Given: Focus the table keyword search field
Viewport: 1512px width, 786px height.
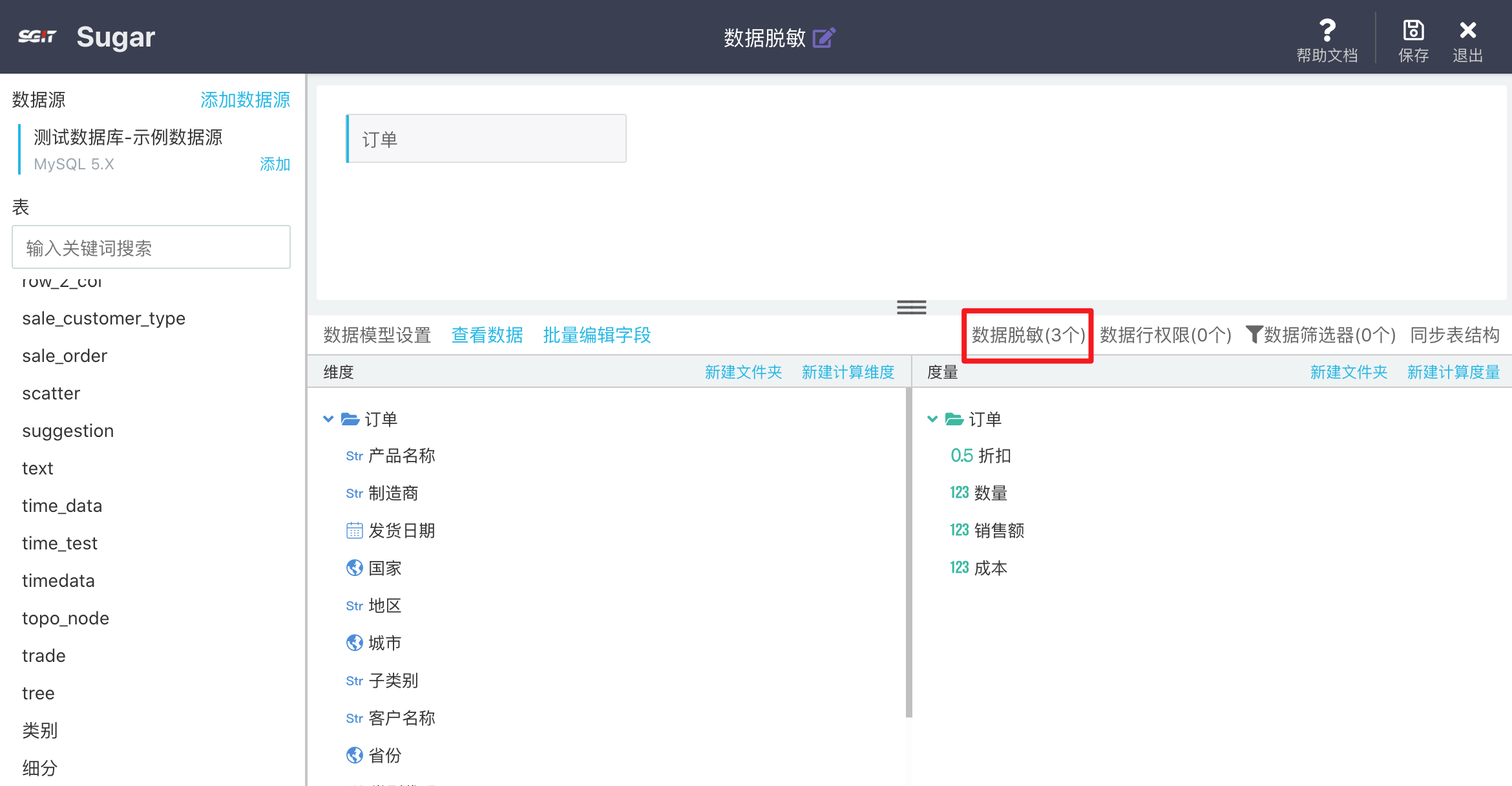Looking at the screenshot, I should point(151,248).
